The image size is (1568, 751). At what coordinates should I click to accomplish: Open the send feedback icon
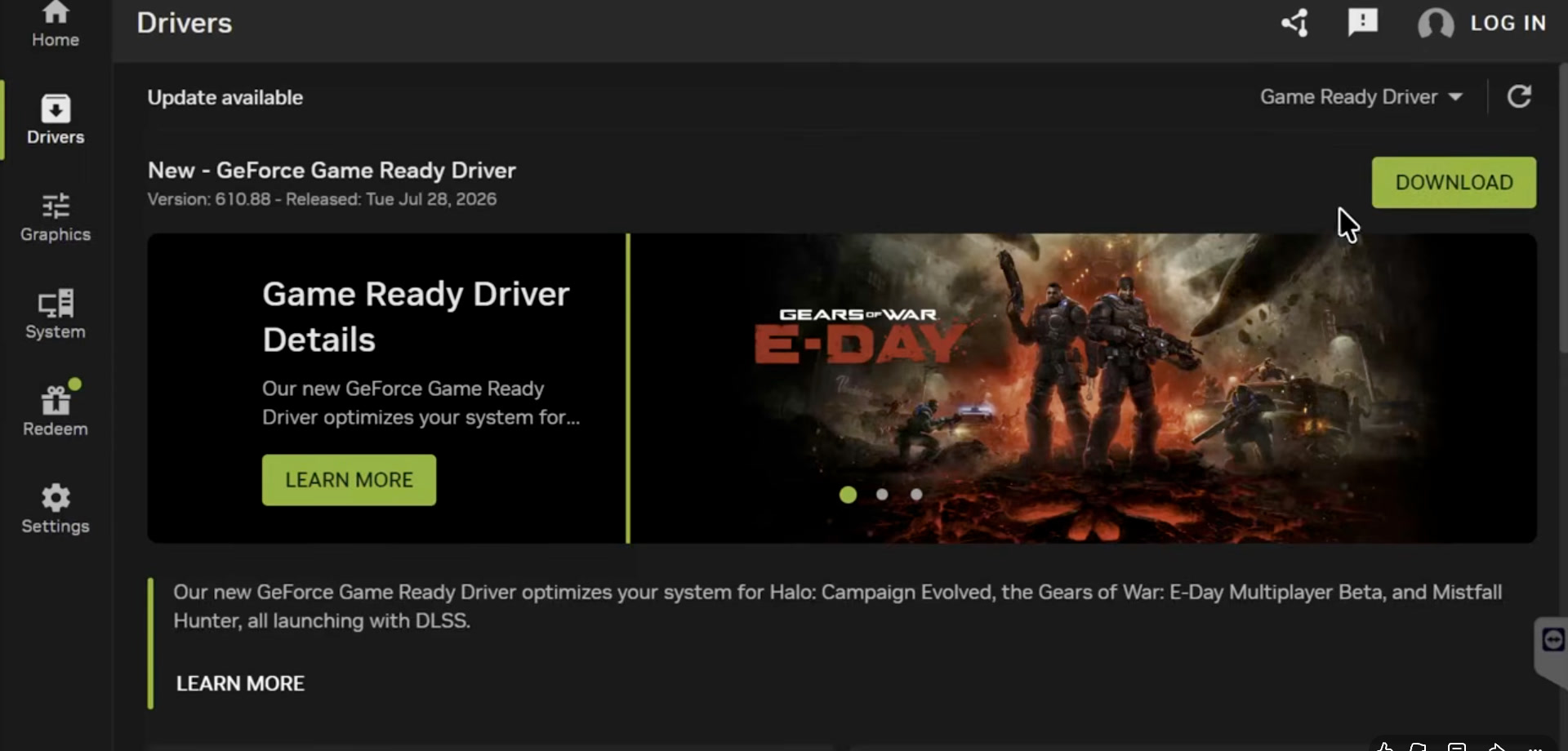click(x=1362, y=22)
